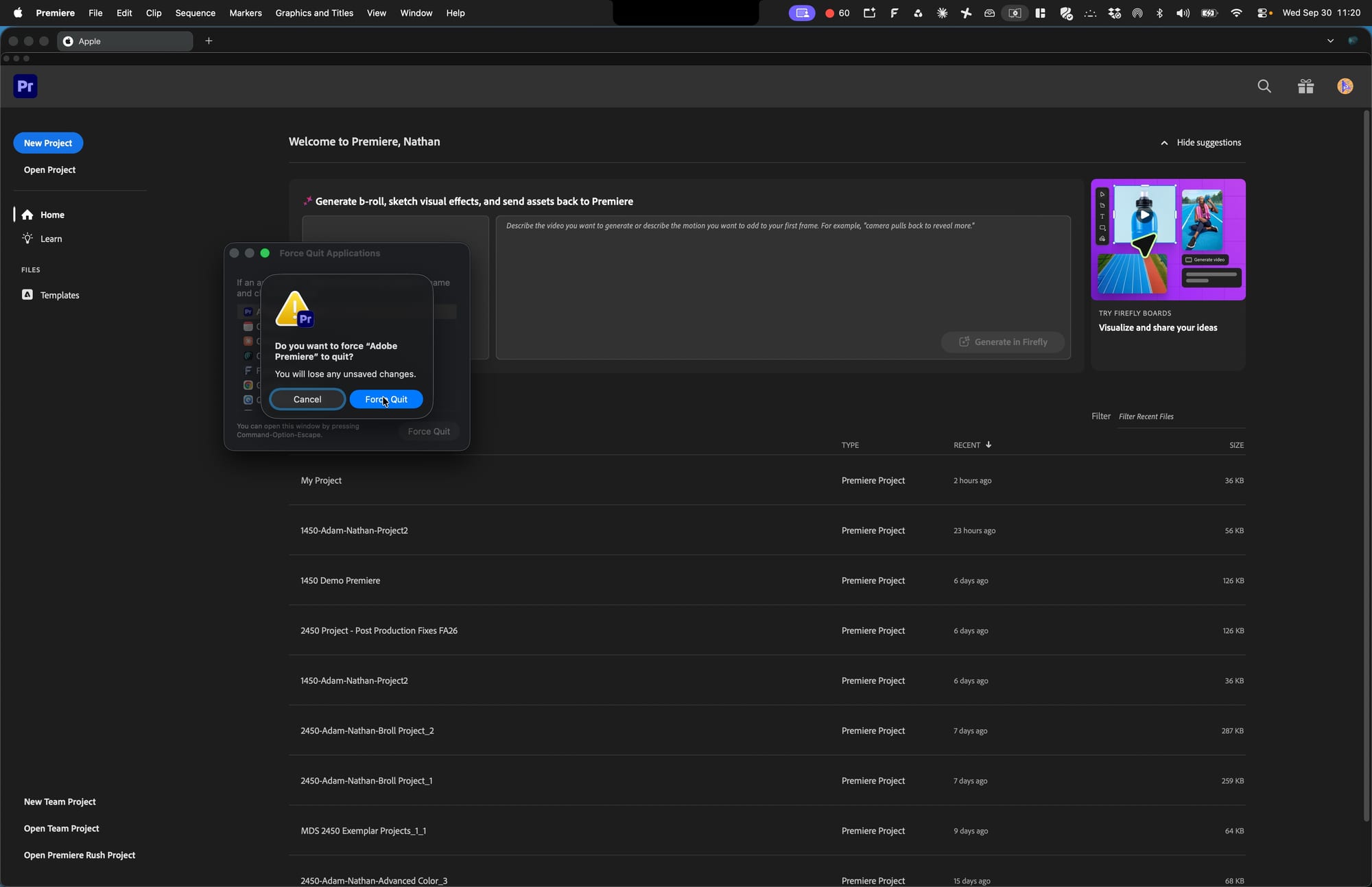Open battery status icon in menu bar
This screenshot has width=1372, height=887.
click(x=1209, y=13)
